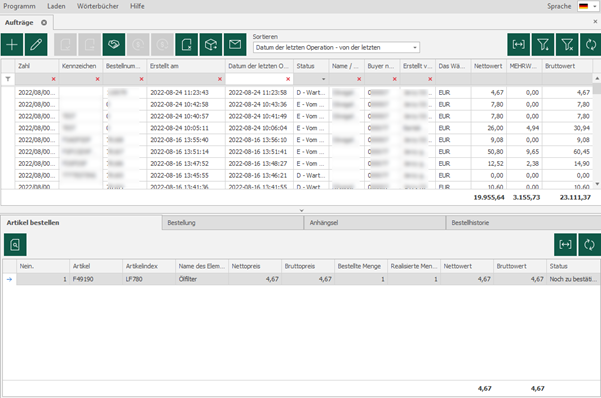Click the apply filter funnel icon
Viewport: 601px width, 398px height.
point(543,45)
